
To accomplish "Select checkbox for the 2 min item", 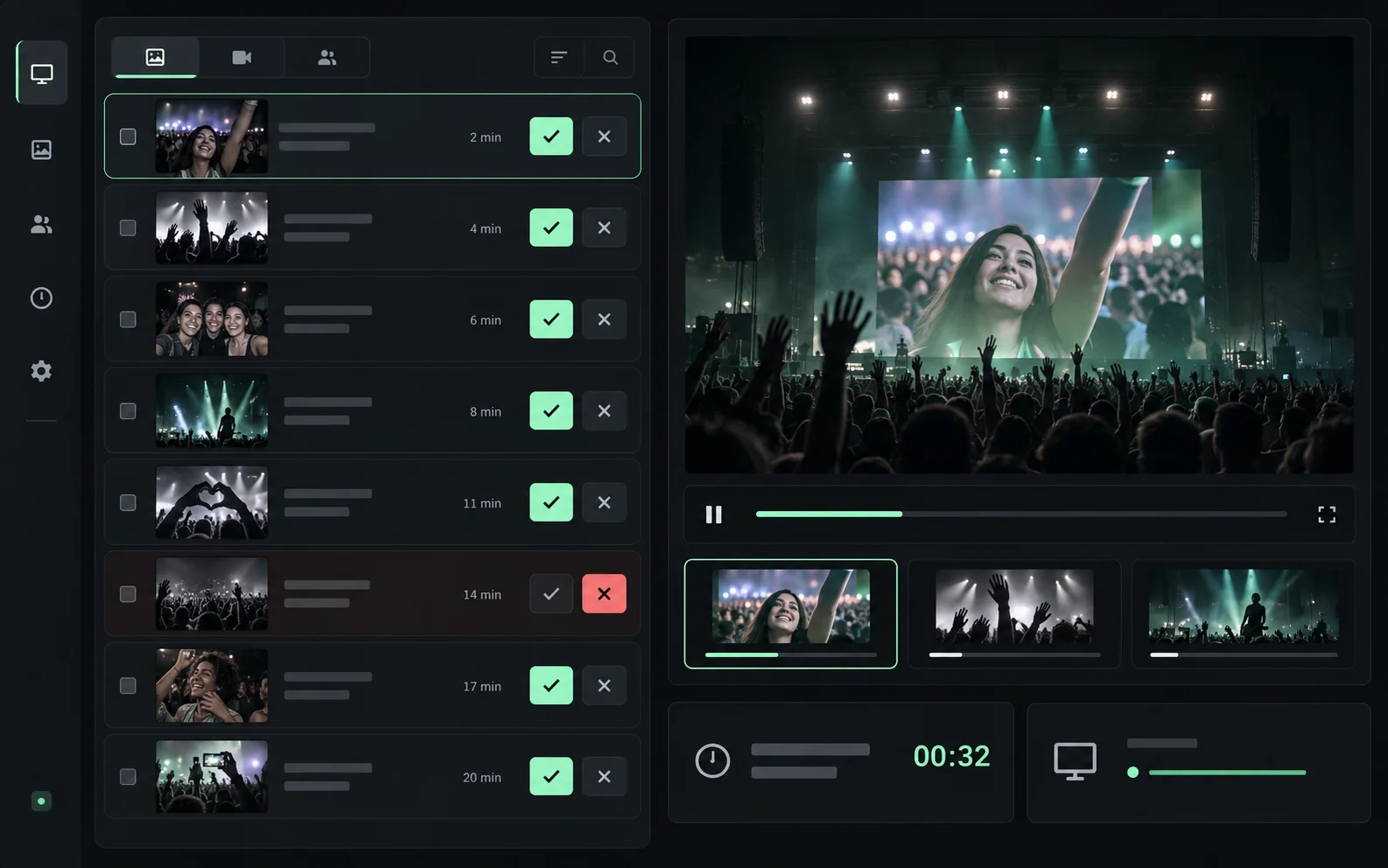I will [128, 136].
